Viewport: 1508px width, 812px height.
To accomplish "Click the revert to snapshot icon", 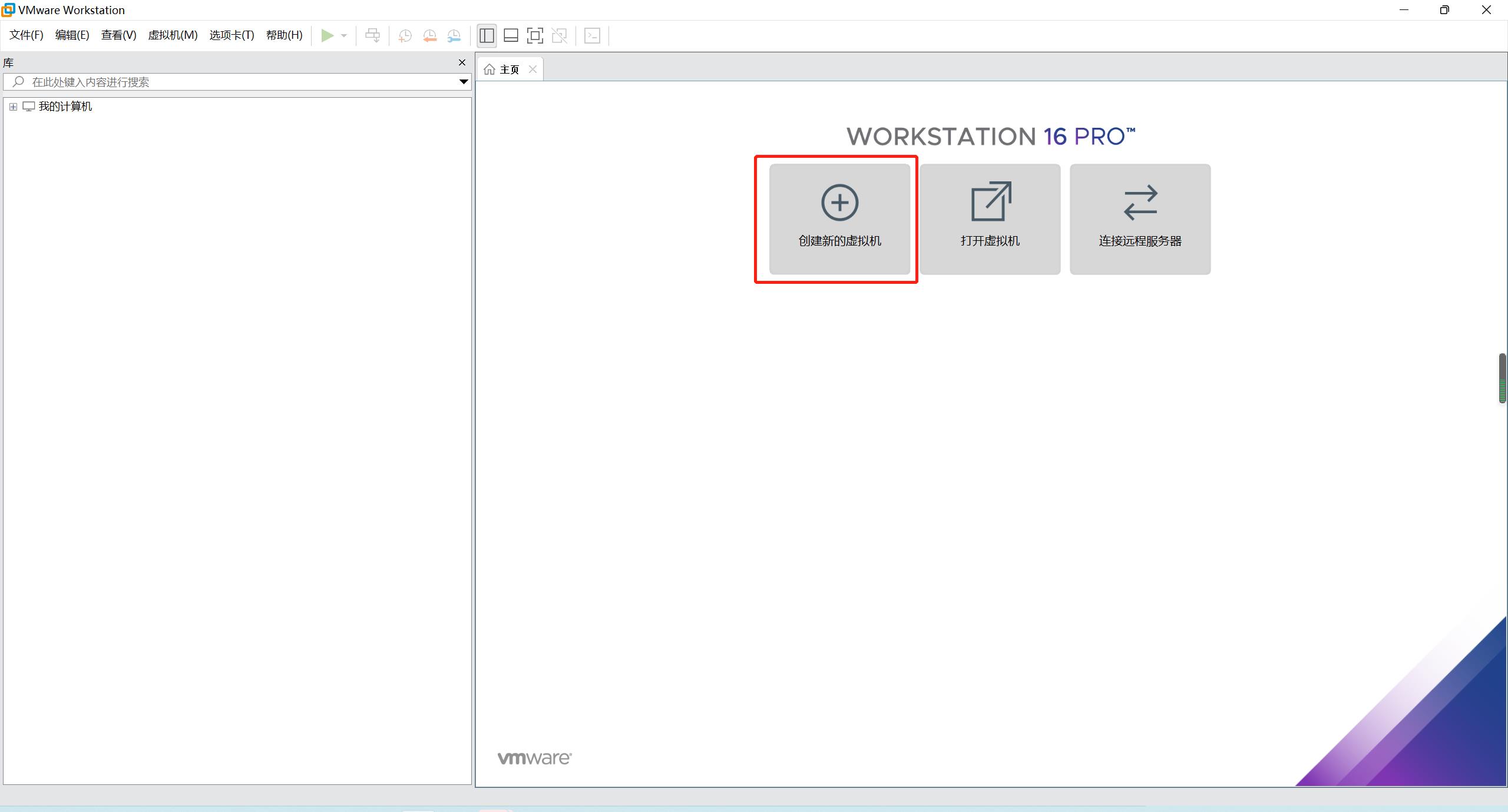I will (x=429, y=36).
